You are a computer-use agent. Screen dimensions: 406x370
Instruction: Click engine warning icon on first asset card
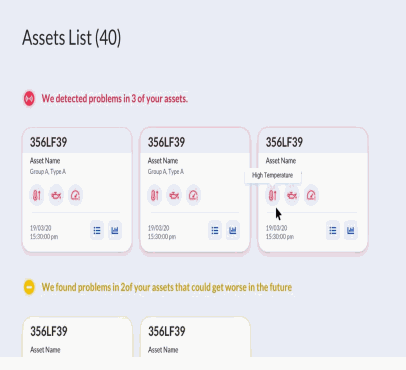point(56,195)
